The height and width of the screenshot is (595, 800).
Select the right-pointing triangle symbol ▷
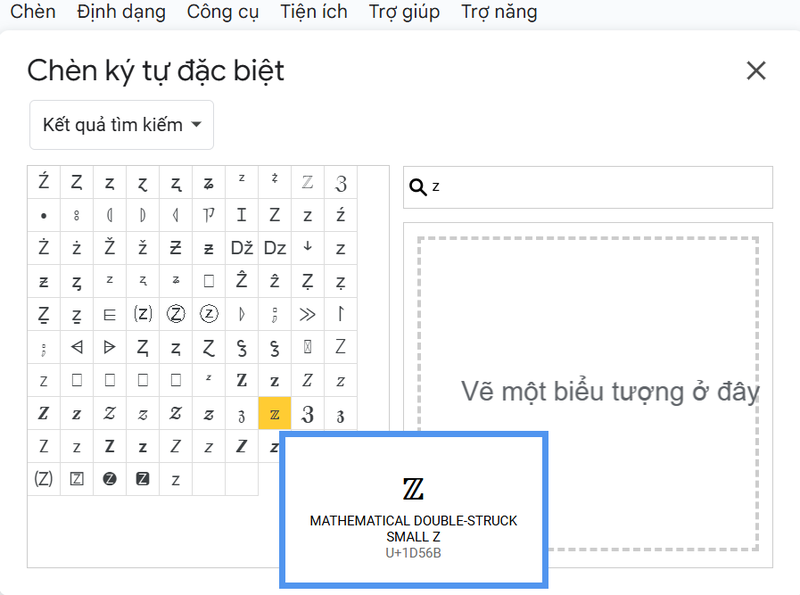point(110,348)
